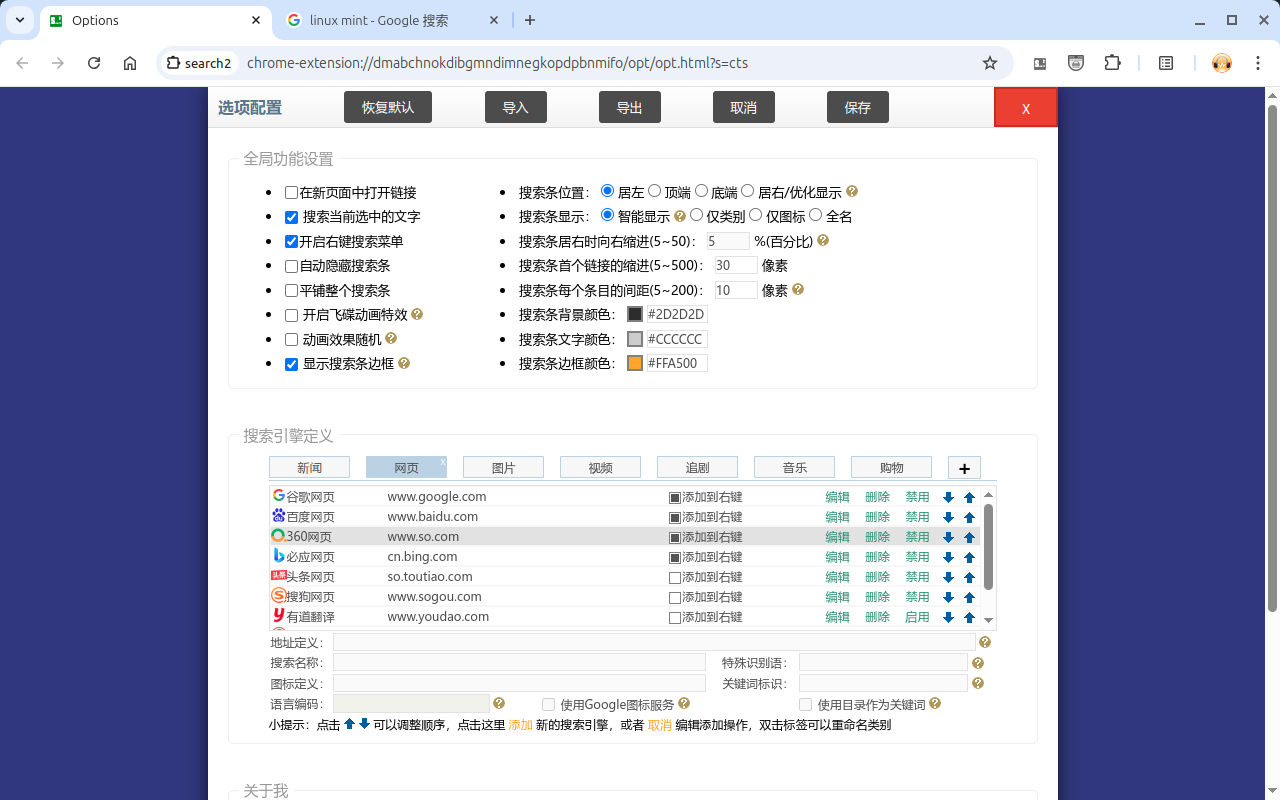Select the 顶端 search bar position option

(x=655, y=190)
